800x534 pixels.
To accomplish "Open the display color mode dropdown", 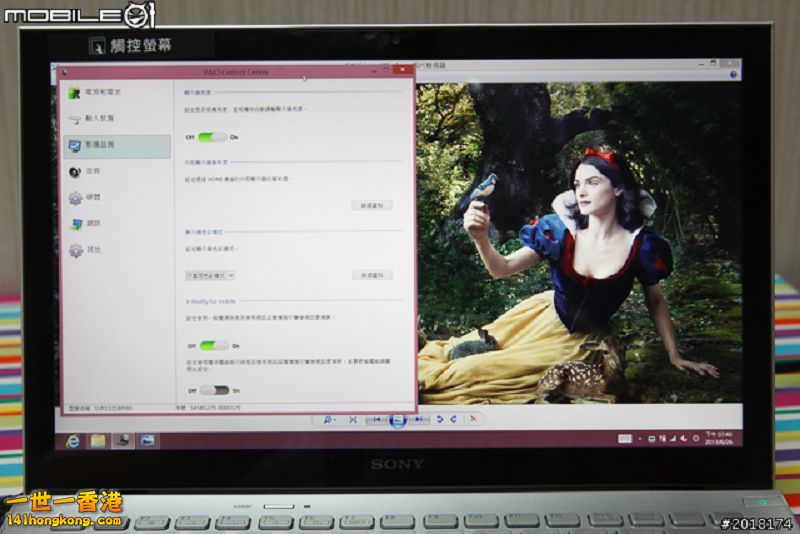I will [x=210, y=275].
